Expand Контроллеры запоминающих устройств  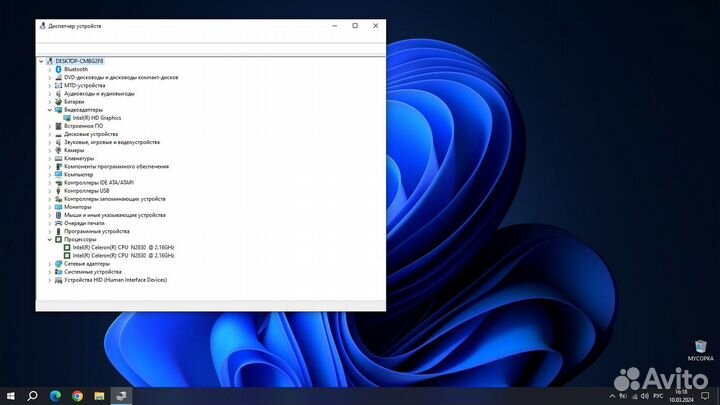[50, 199]
